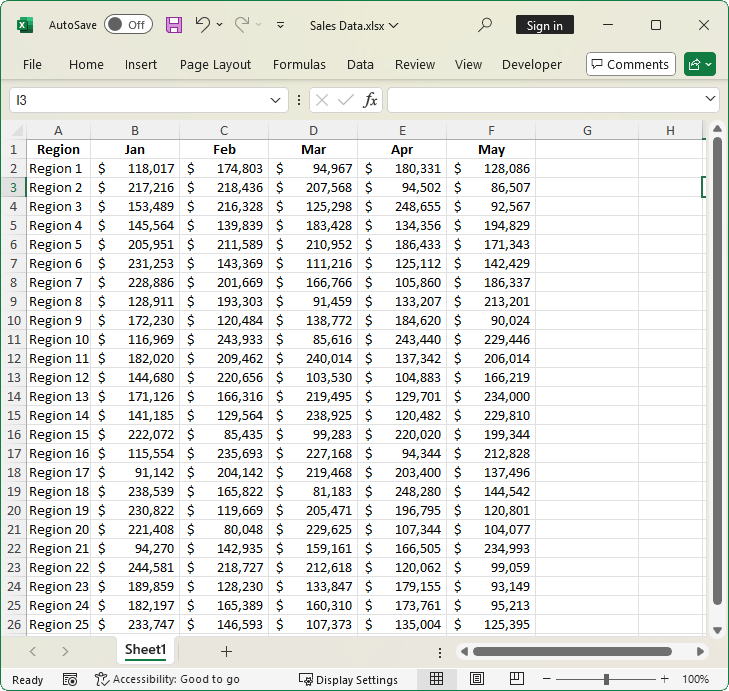Open the green Share dropdown button

700,64
